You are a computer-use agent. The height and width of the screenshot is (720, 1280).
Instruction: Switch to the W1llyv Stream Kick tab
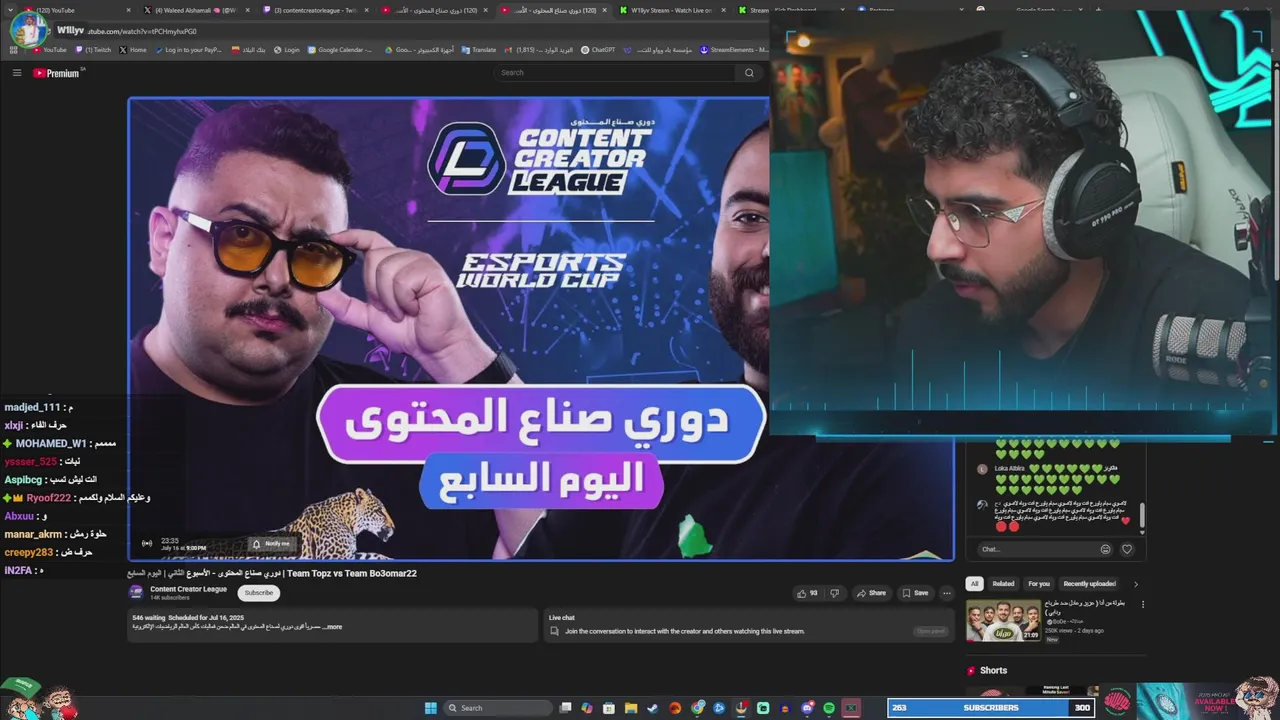(x=670, y=10)
